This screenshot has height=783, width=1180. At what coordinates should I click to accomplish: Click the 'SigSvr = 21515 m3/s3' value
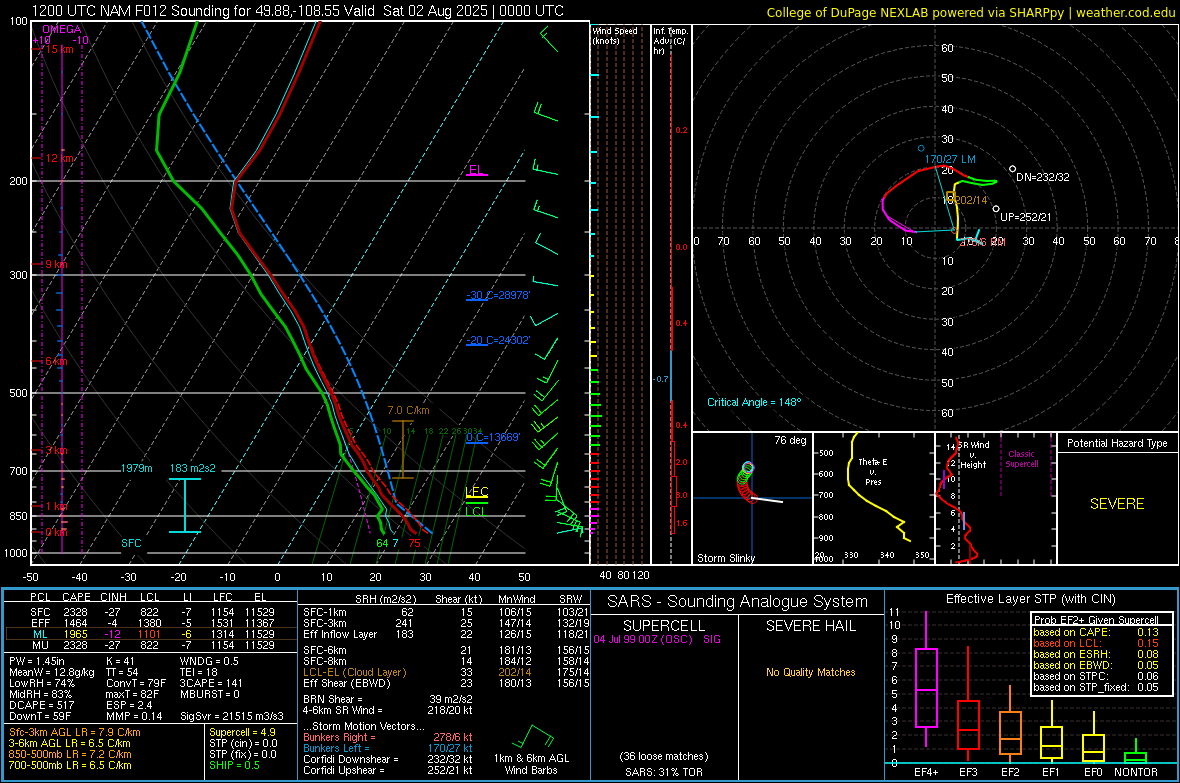click(232, 716)
